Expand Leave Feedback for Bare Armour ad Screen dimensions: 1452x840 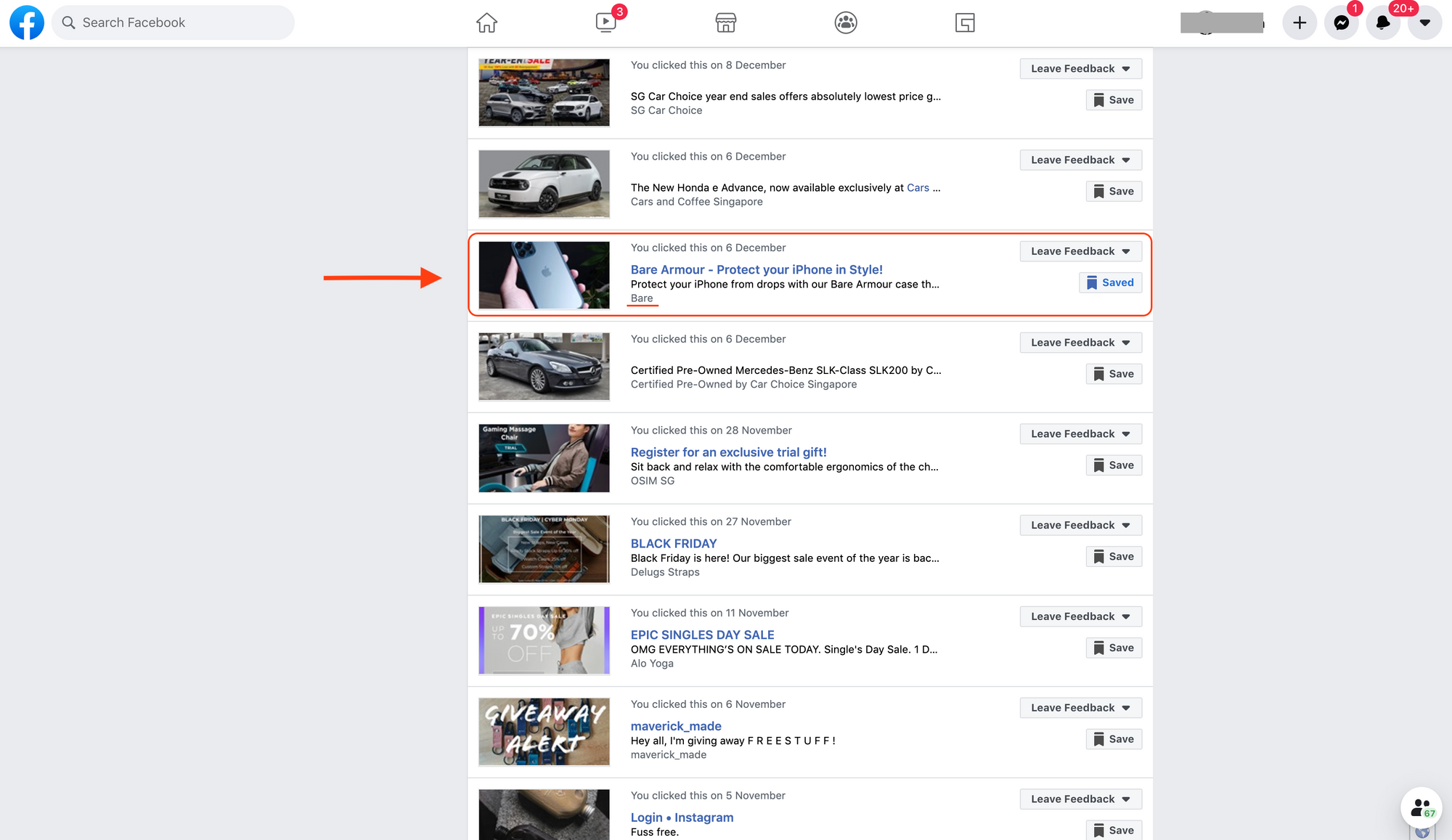(1080, 251)
